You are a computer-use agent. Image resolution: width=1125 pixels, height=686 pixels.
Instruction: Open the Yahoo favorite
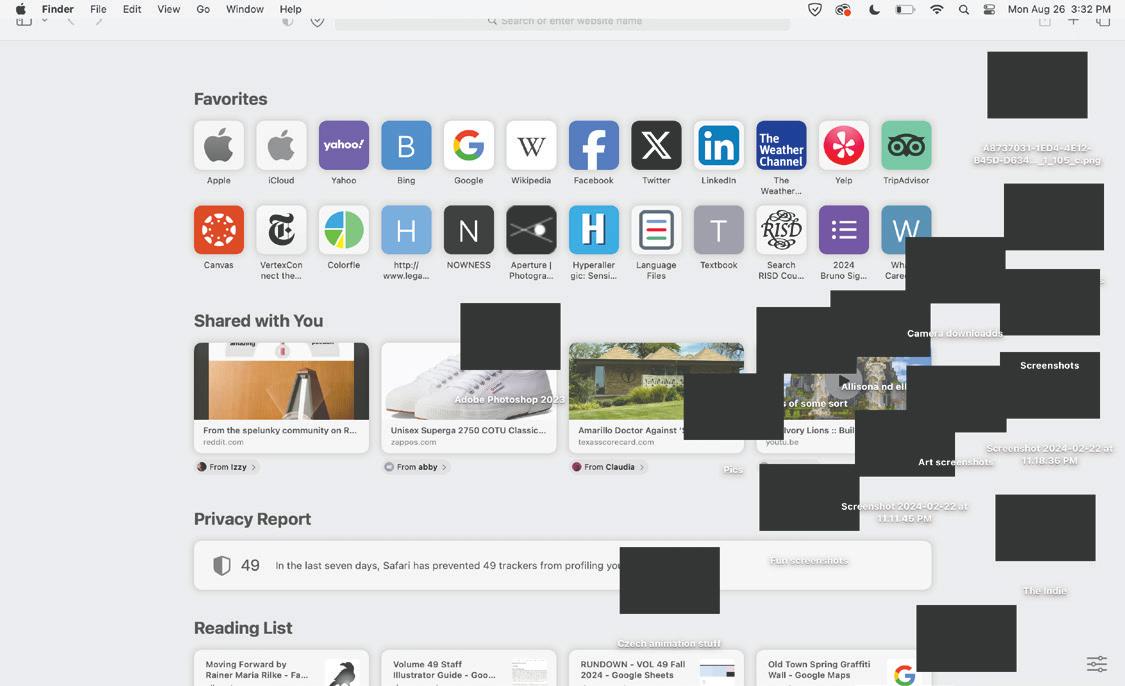pos(344,146)
